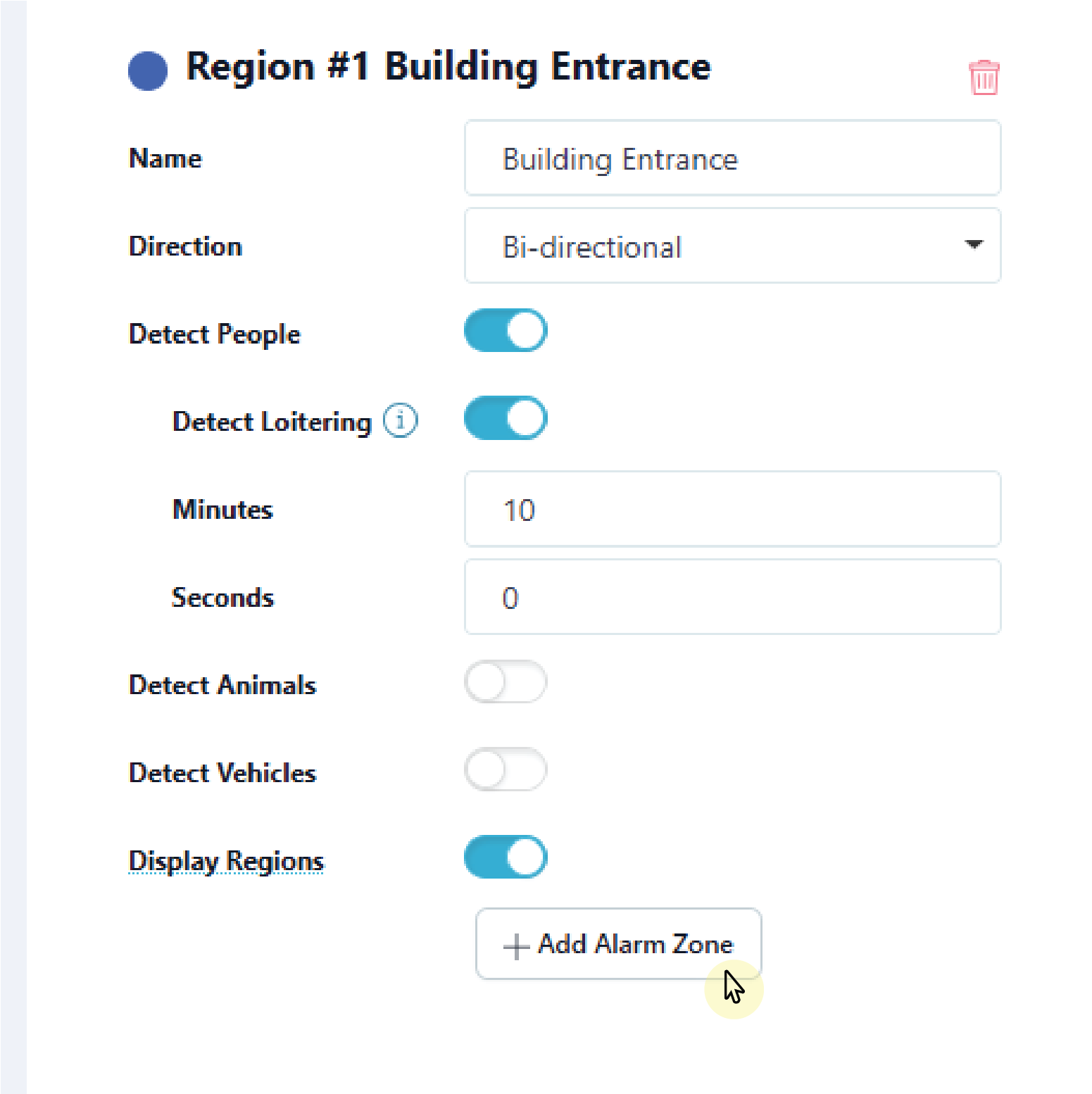Click the blue region color dot
1092x1094 pixels.
(147, 70)
